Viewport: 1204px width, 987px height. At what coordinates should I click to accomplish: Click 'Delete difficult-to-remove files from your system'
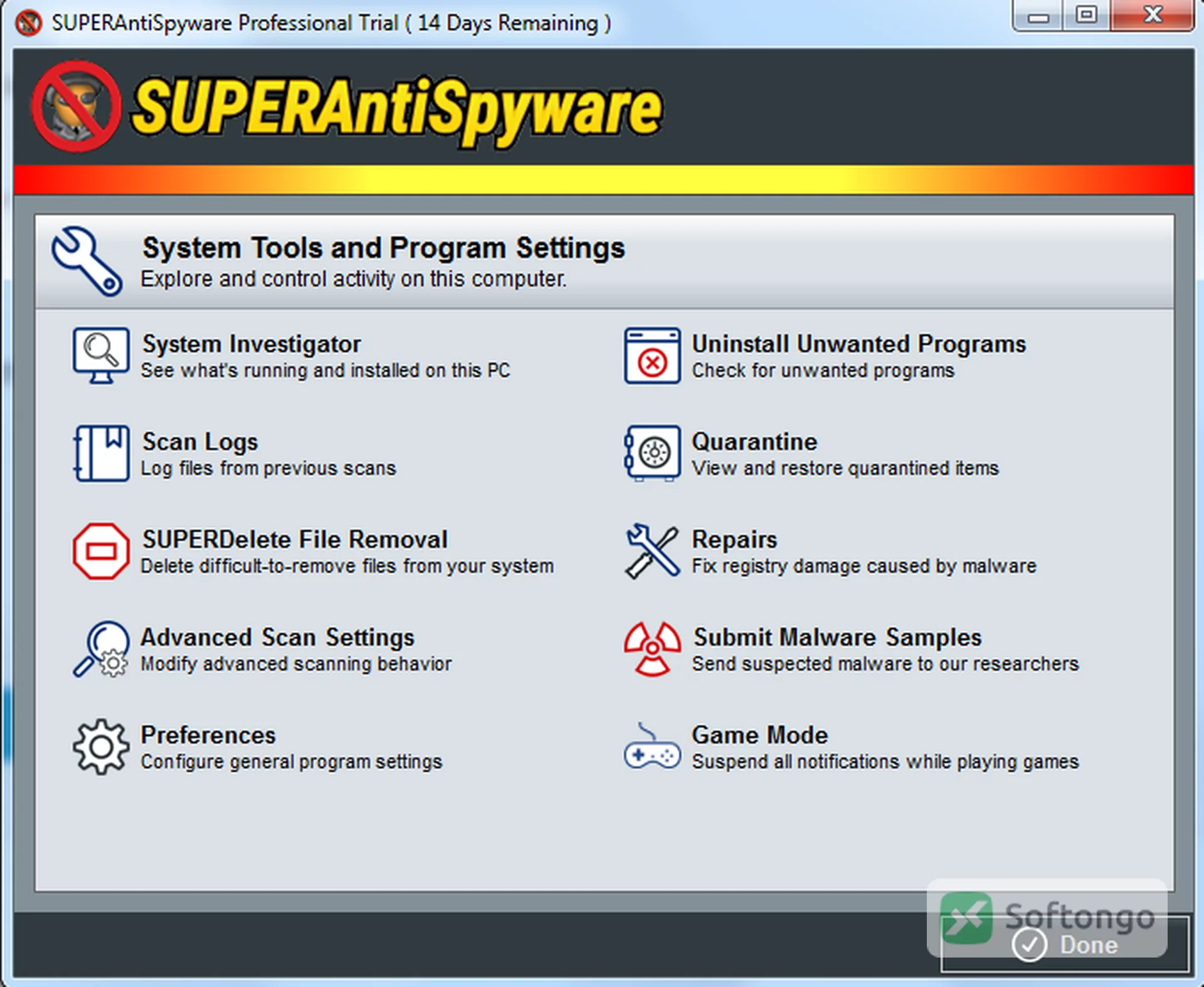tap(347, 566)
